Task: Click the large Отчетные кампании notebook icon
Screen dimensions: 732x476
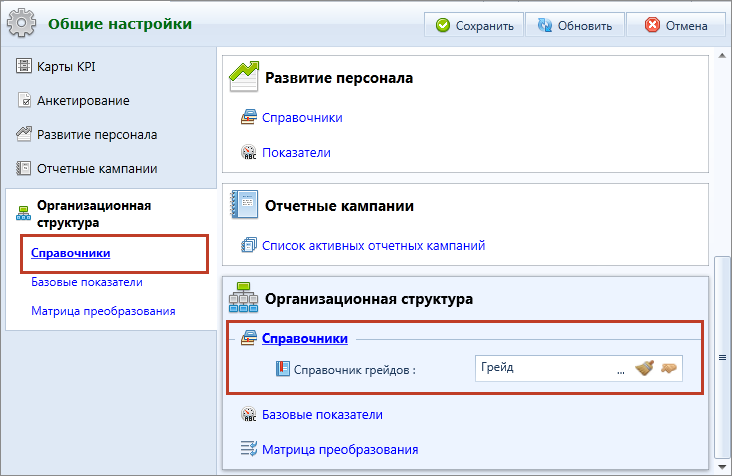Action: point(244,204)
